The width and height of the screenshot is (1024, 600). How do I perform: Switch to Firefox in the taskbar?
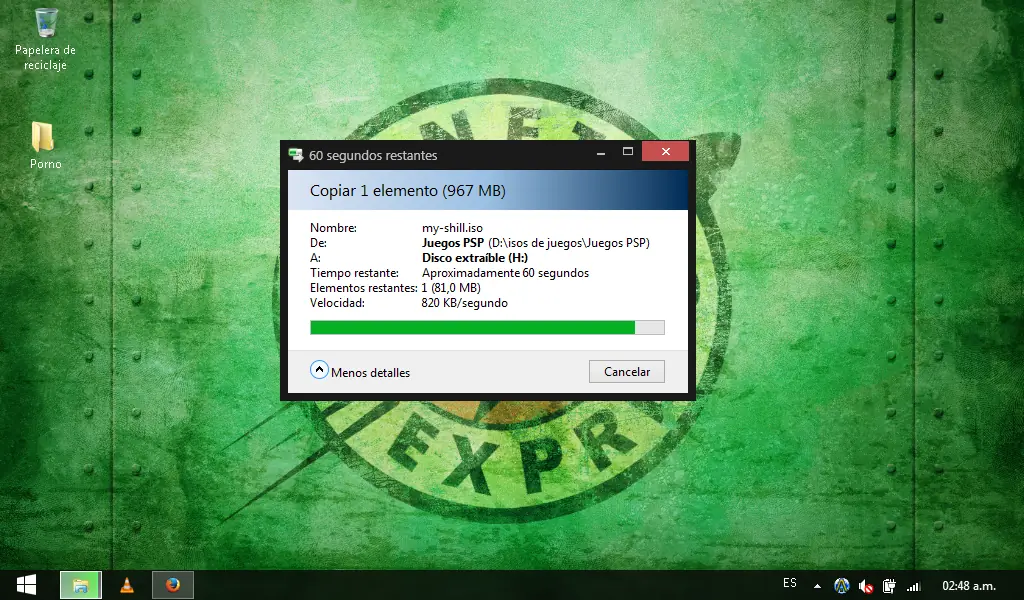coord(172,585)
